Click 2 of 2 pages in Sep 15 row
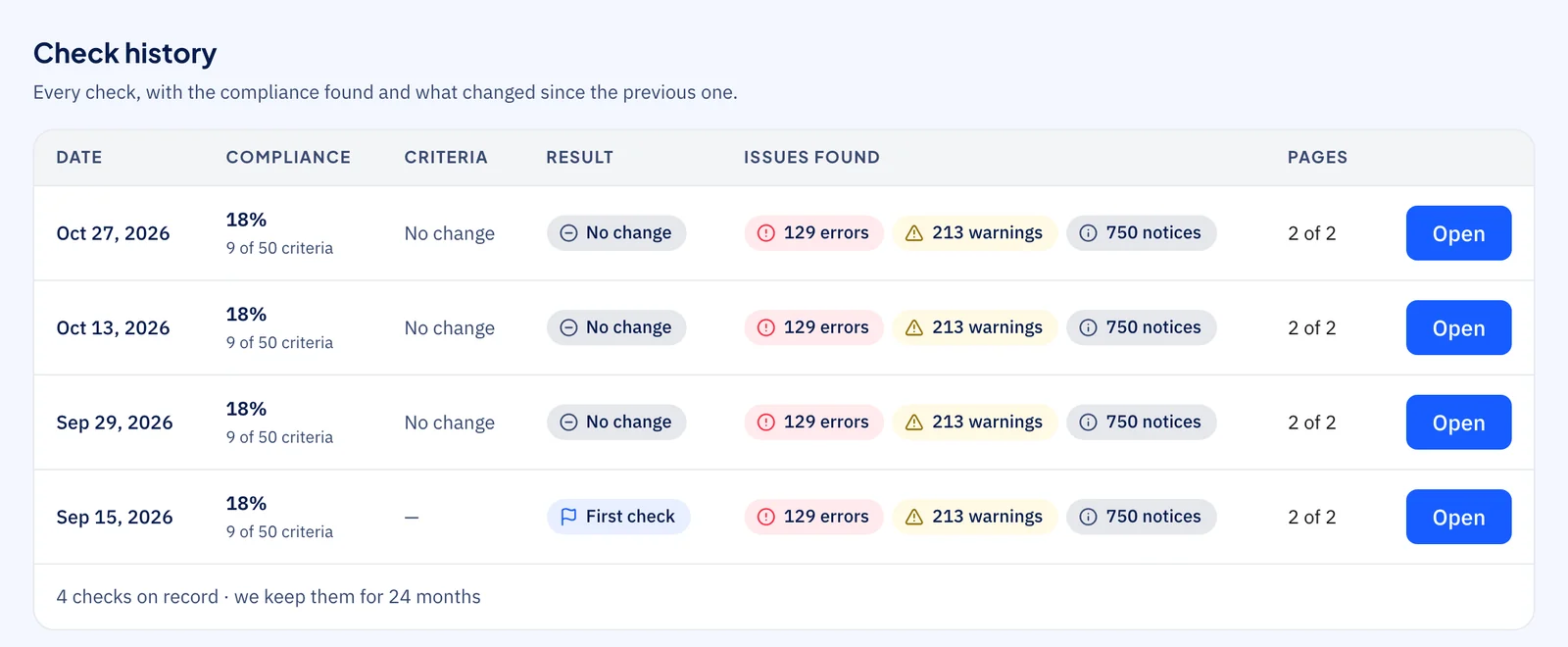This screenshot has height=647, width=1568. click(x=1311, y=517)
